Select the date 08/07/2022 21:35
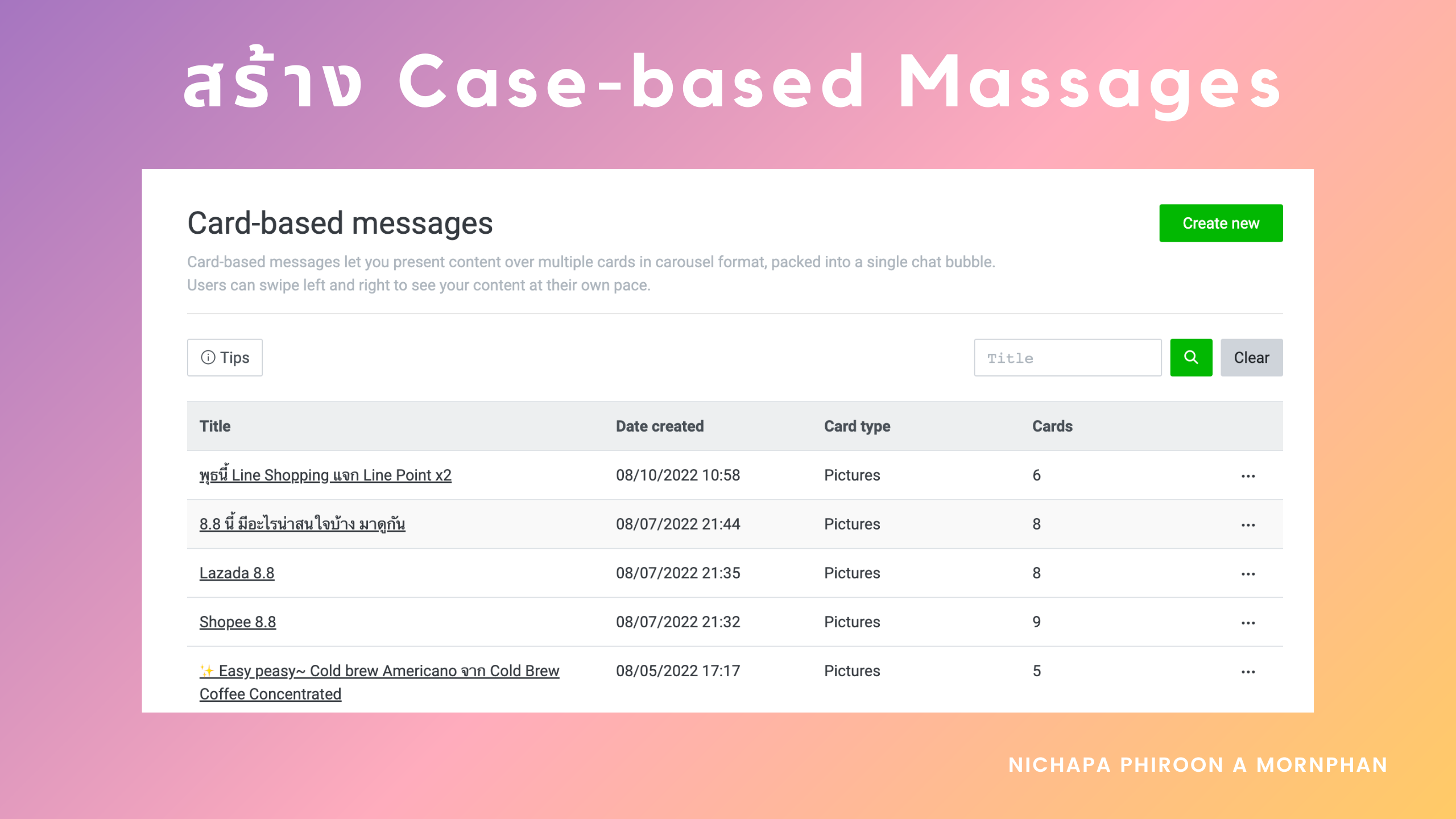The height and width of the screenshot is (819, 1456). [x=678, y=573]
